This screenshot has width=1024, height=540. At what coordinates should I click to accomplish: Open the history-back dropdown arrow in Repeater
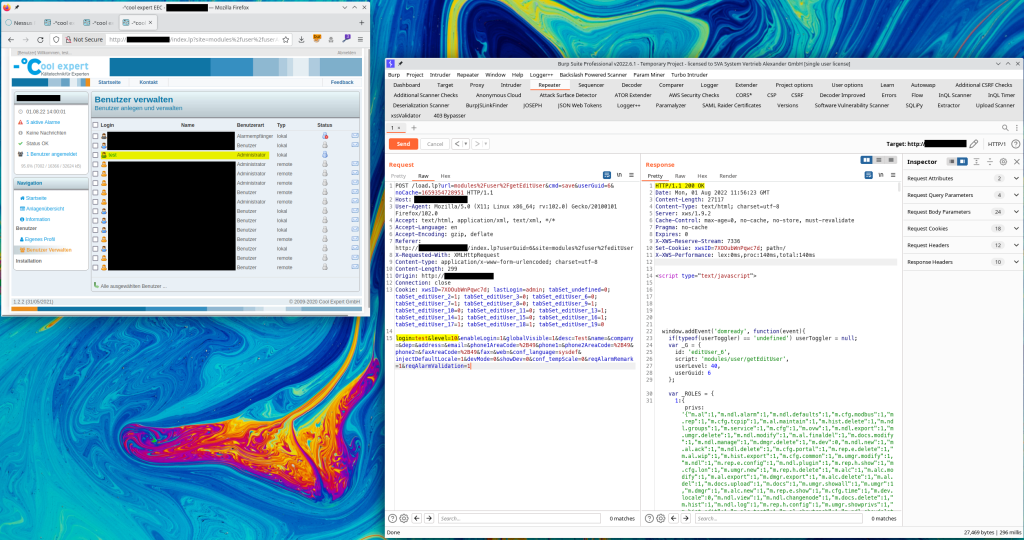[466, 144]
